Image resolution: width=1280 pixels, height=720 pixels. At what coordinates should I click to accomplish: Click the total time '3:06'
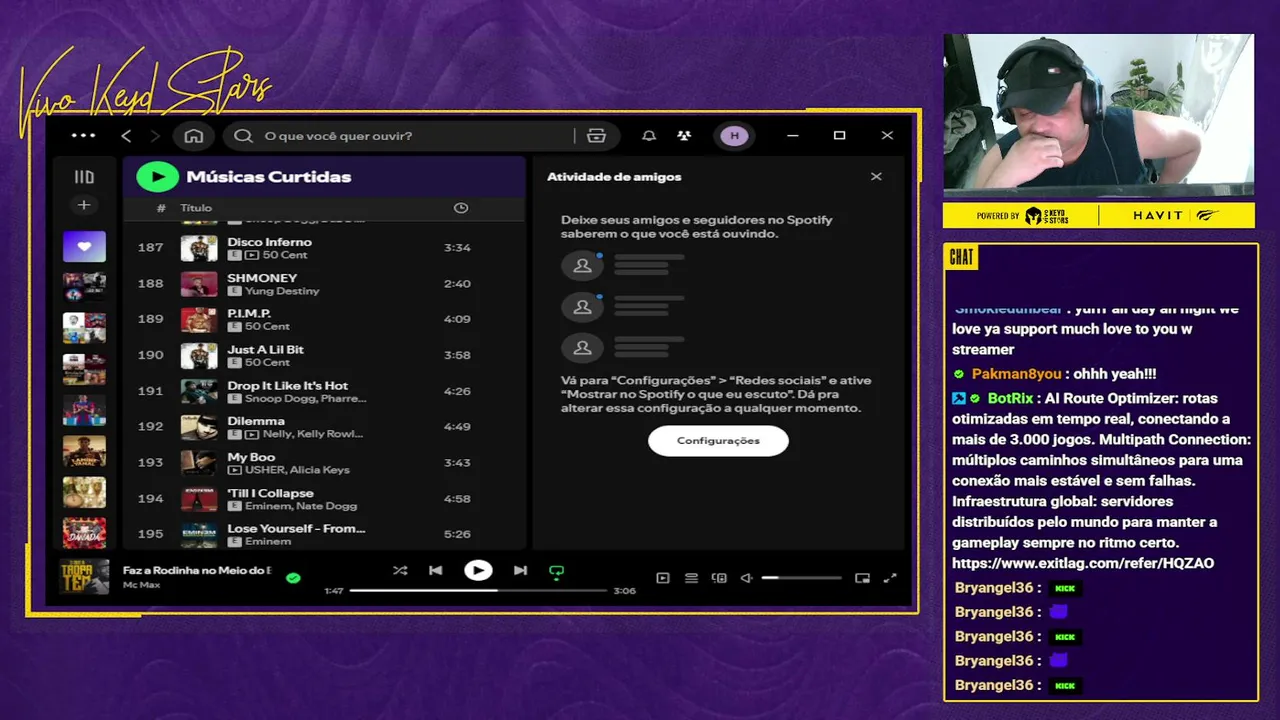(x=624, y=591)
